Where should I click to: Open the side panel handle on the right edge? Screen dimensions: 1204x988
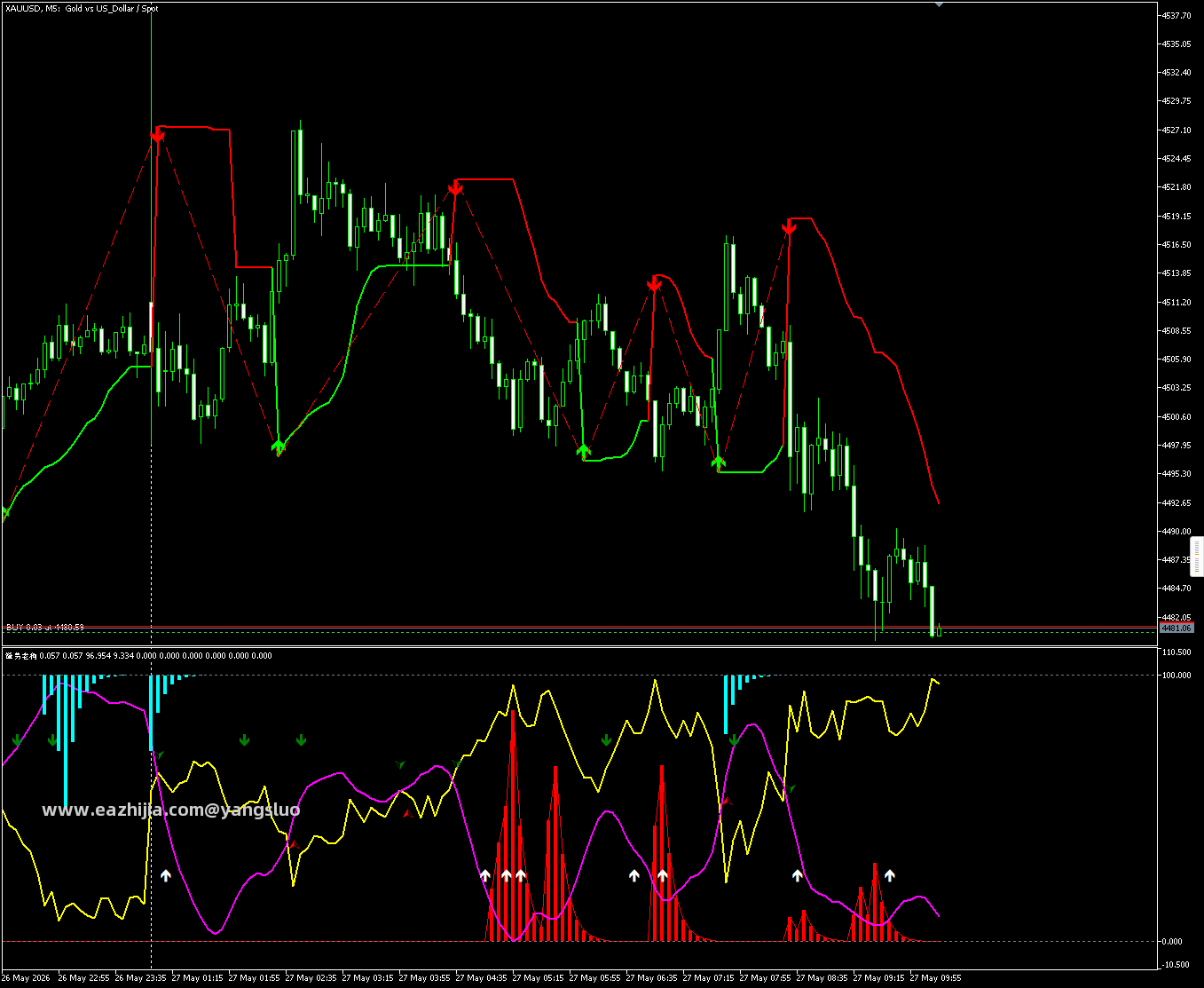1197,556
